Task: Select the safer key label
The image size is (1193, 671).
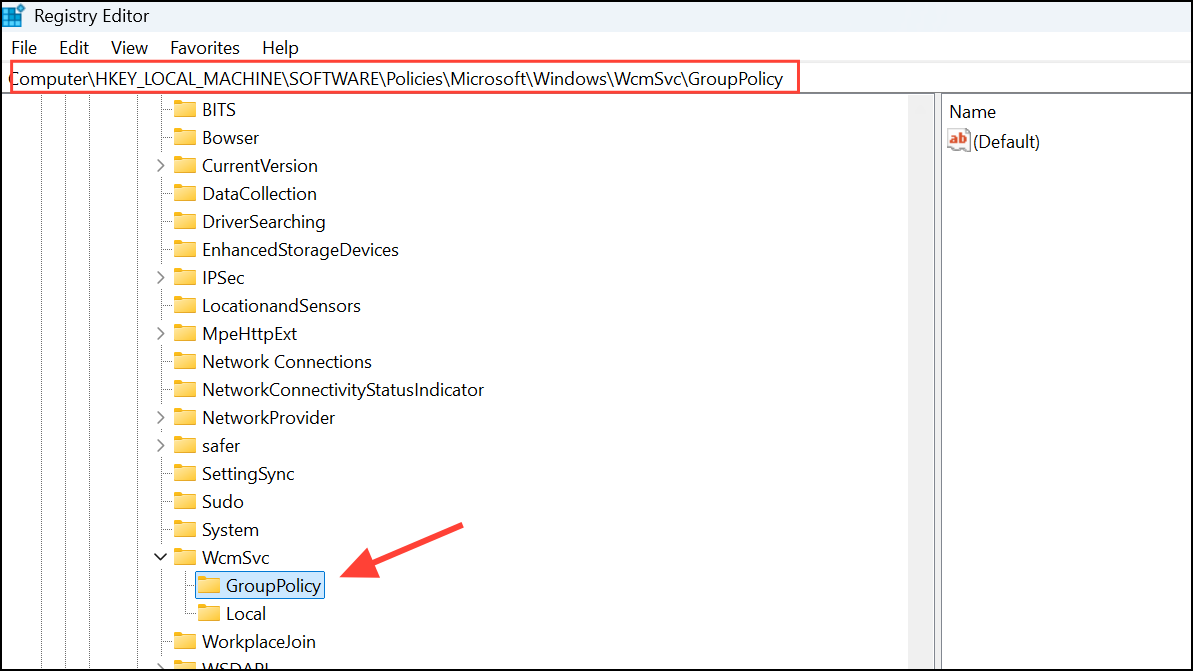Action: pos(221,446)
